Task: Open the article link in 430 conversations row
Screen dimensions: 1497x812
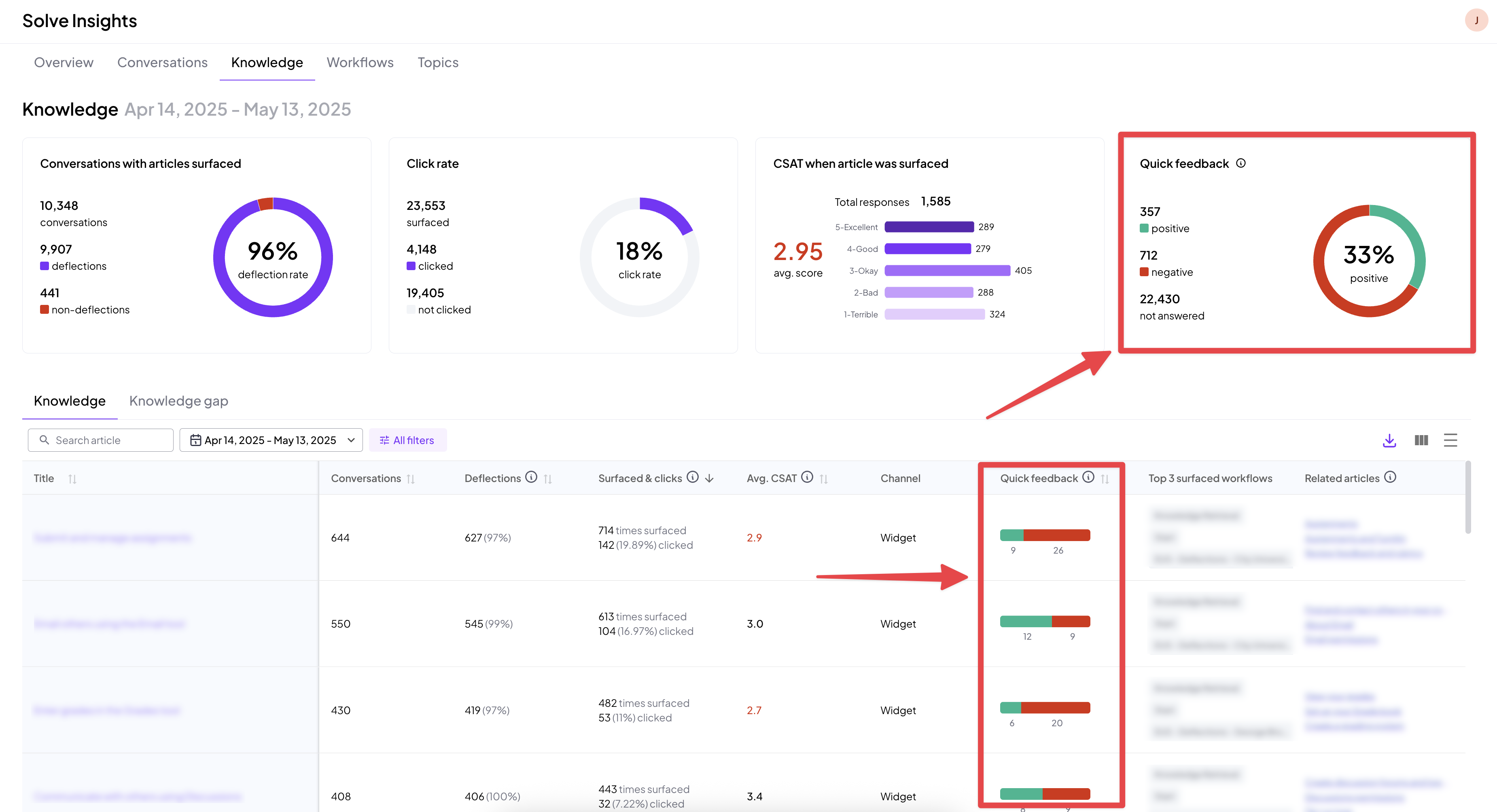Action: pos(107,710)
